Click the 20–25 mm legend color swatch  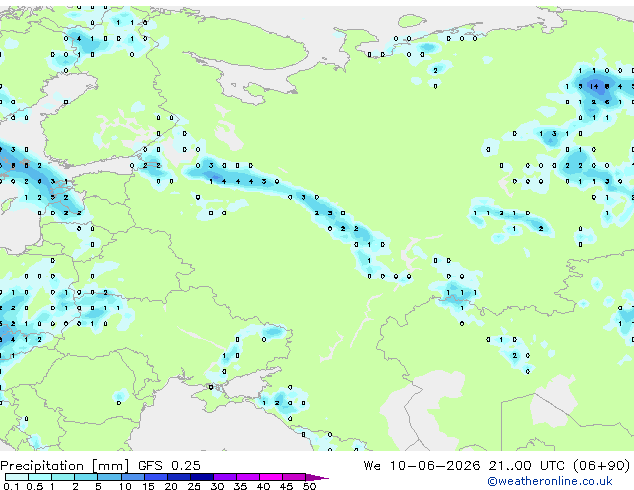(x=178, y=477)
